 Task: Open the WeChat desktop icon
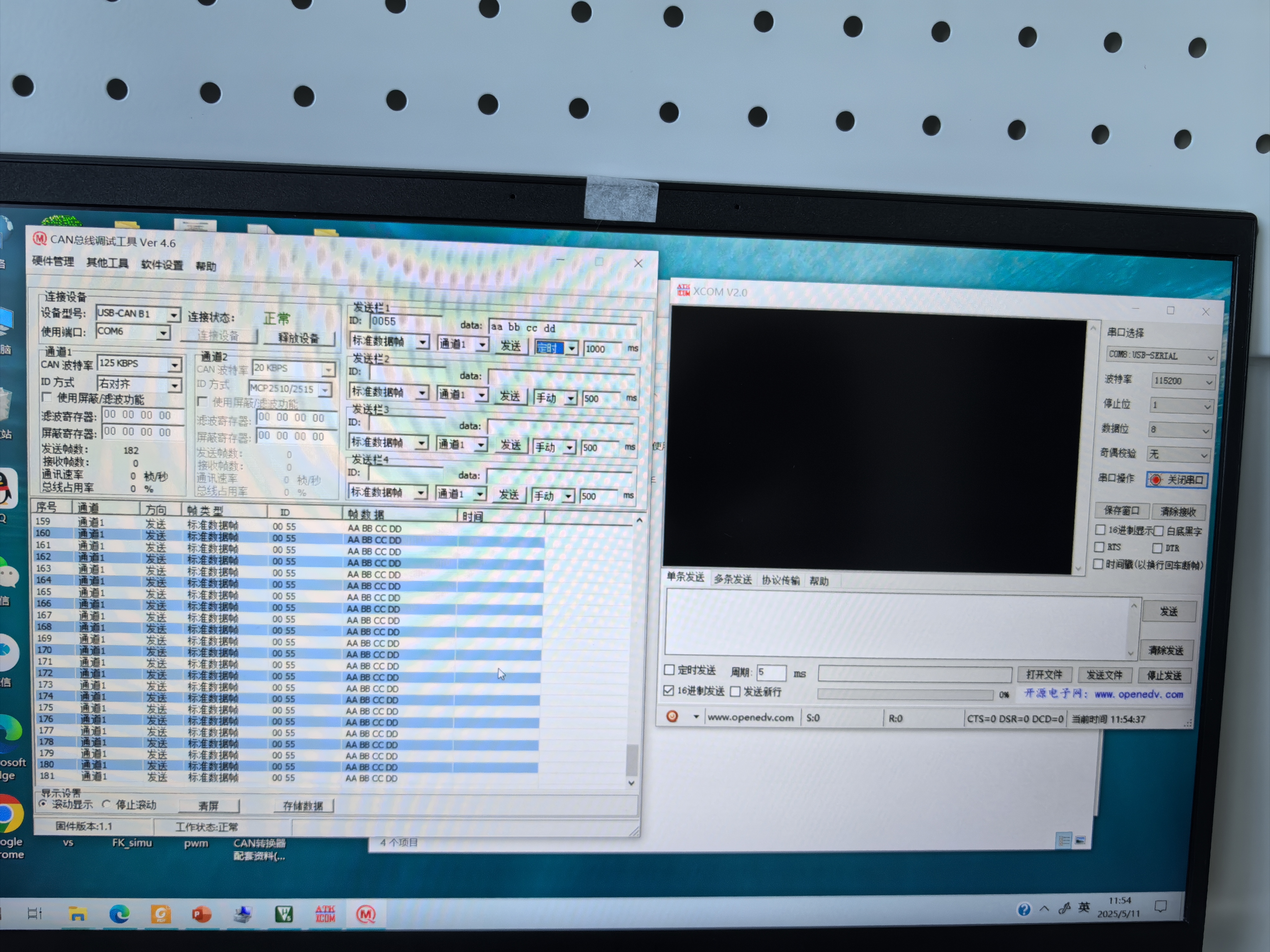(8, 575)
